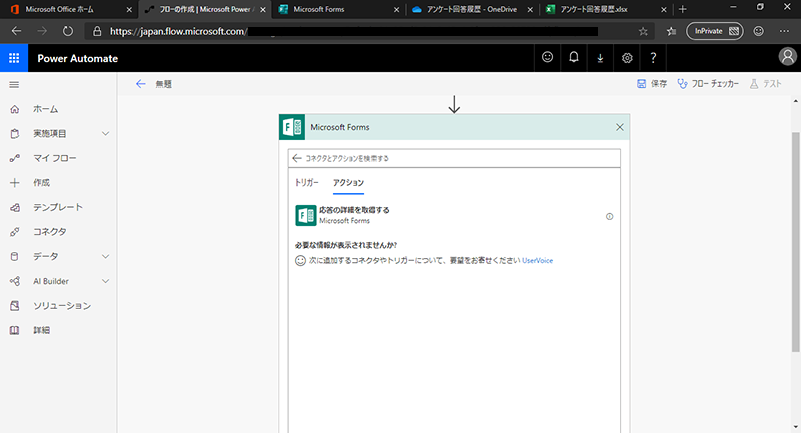Open the user account avatar
The image size is (801, 433).
click(787, 57)
